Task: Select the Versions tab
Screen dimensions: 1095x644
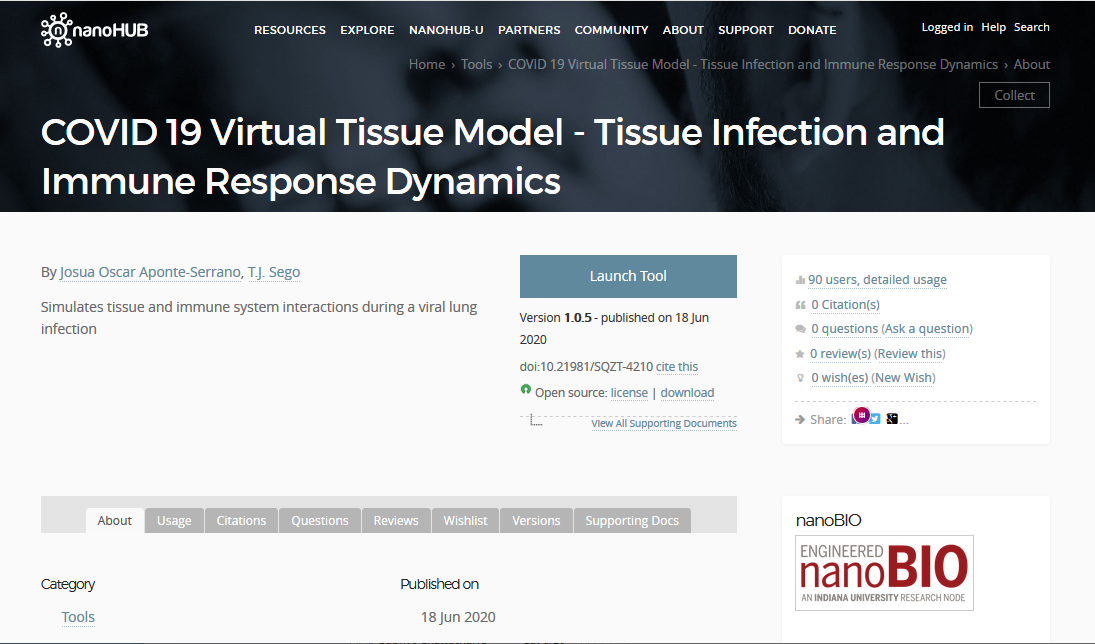Action: point(536,520)
